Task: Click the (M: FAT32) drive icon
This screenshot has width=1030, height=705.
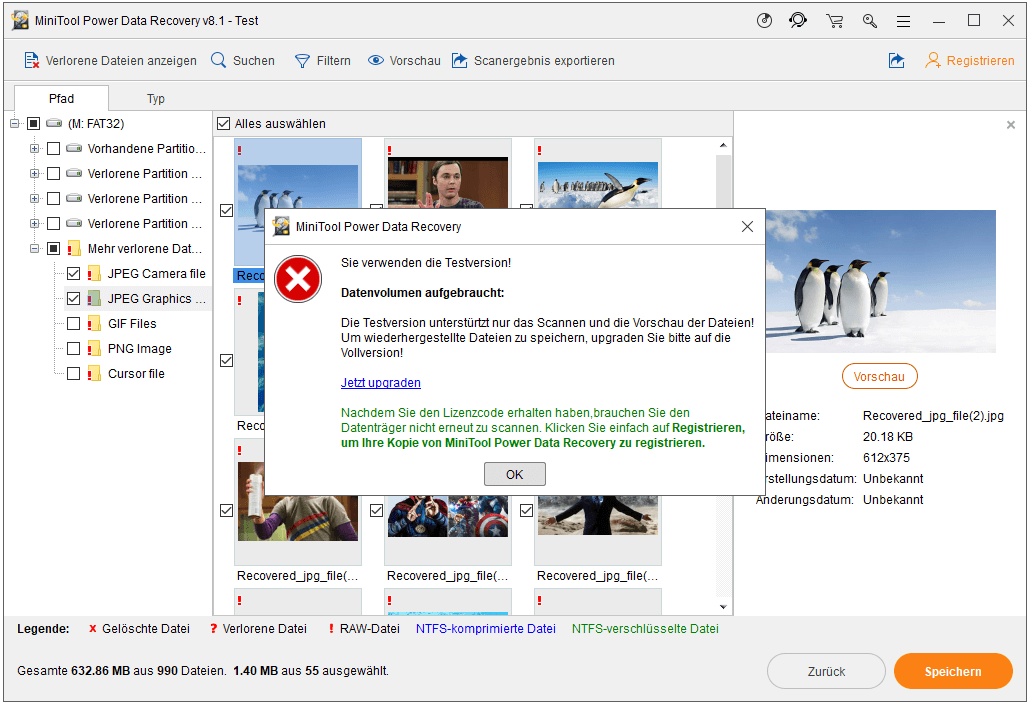Action: (54, 124)
